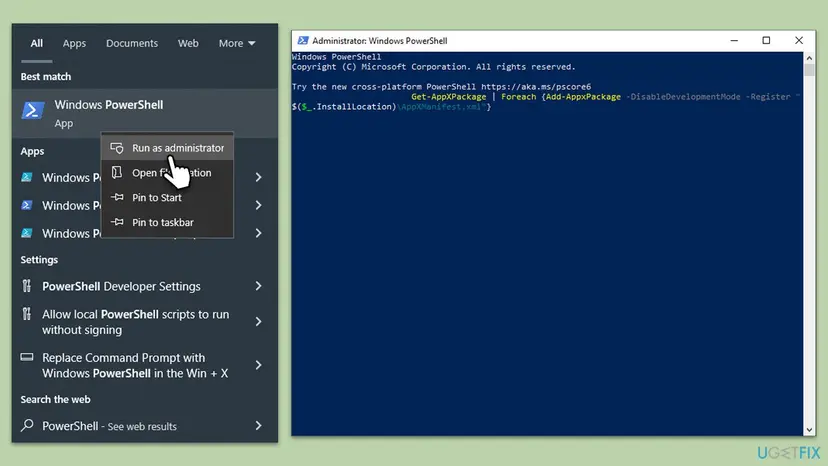The image size is (828, 466).
Task: Click the web search magnifier icon
Action: pos(27,425)
